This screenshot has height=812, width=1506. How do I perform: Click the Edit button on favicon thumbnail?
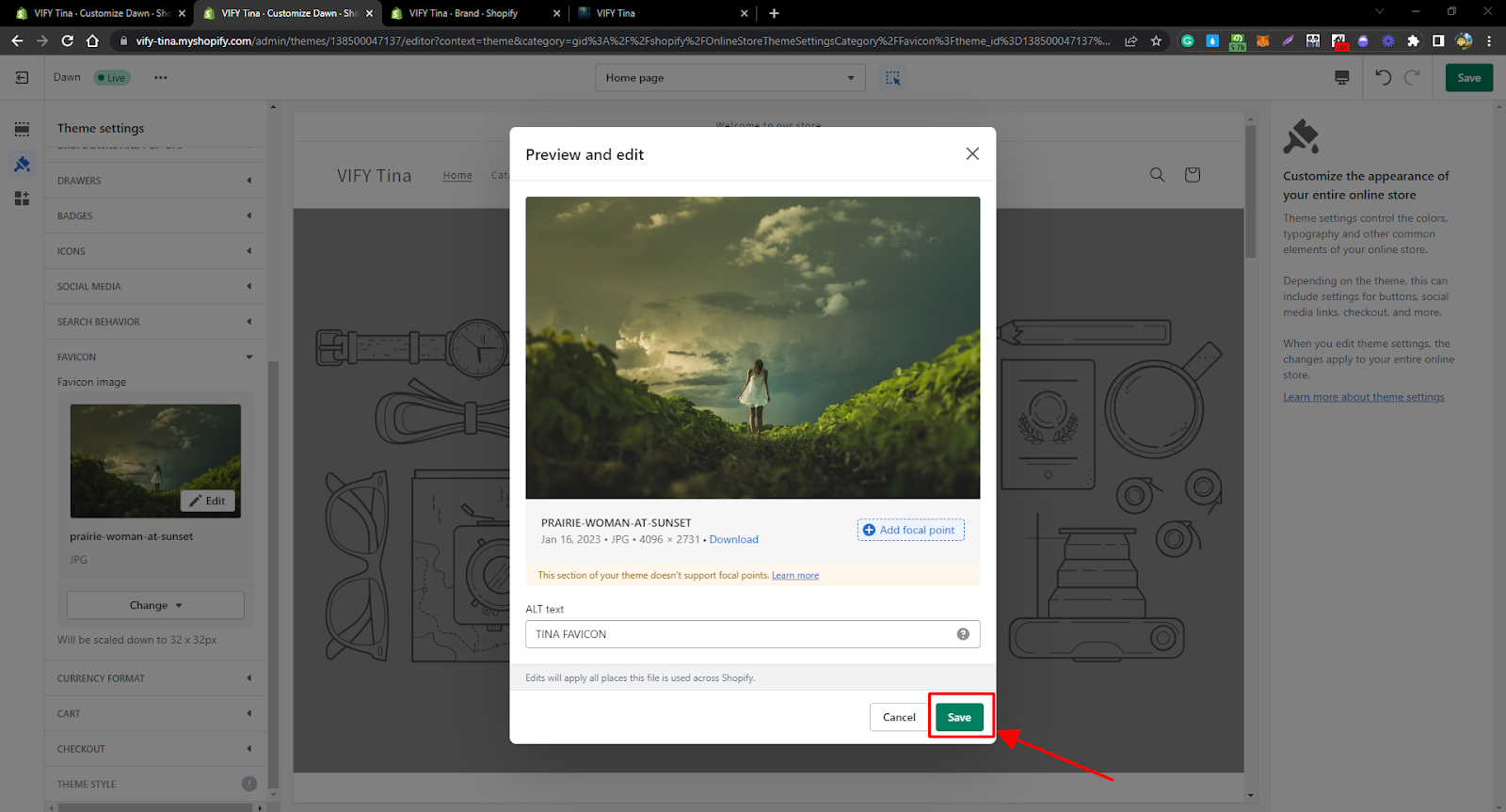click(207, 501)
